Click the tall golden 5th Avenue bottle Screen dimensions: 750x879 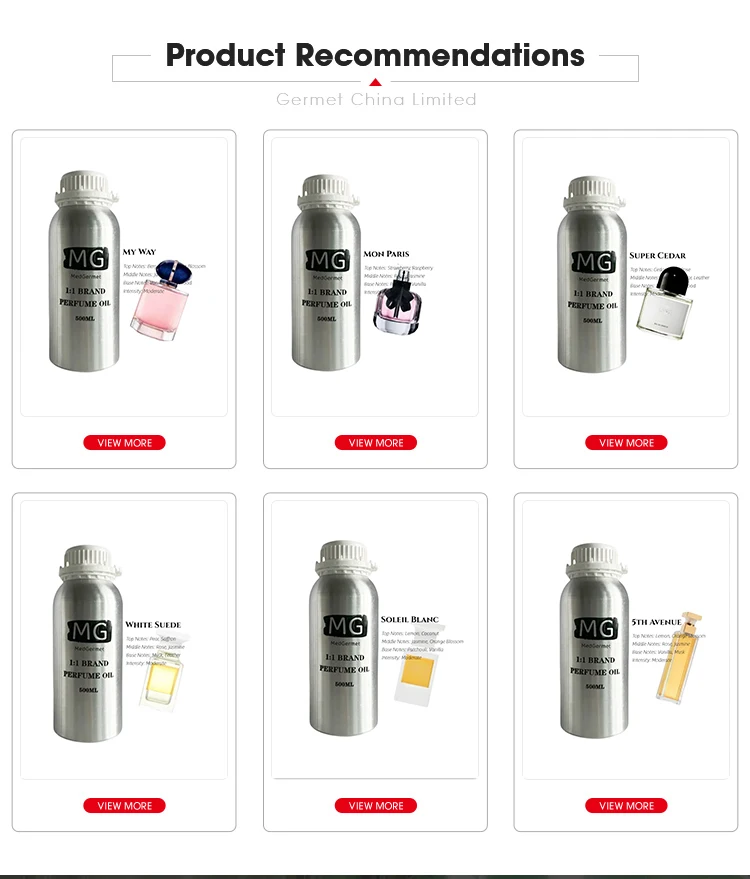tap(679, 657)
